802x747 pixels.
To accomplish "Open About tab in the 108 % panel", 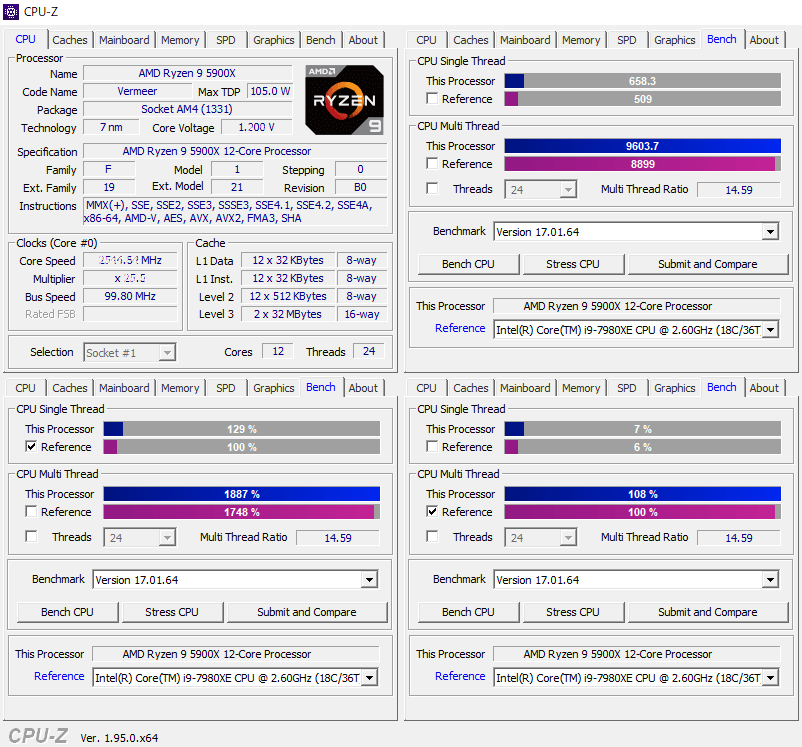I will [x=764, y=388].
